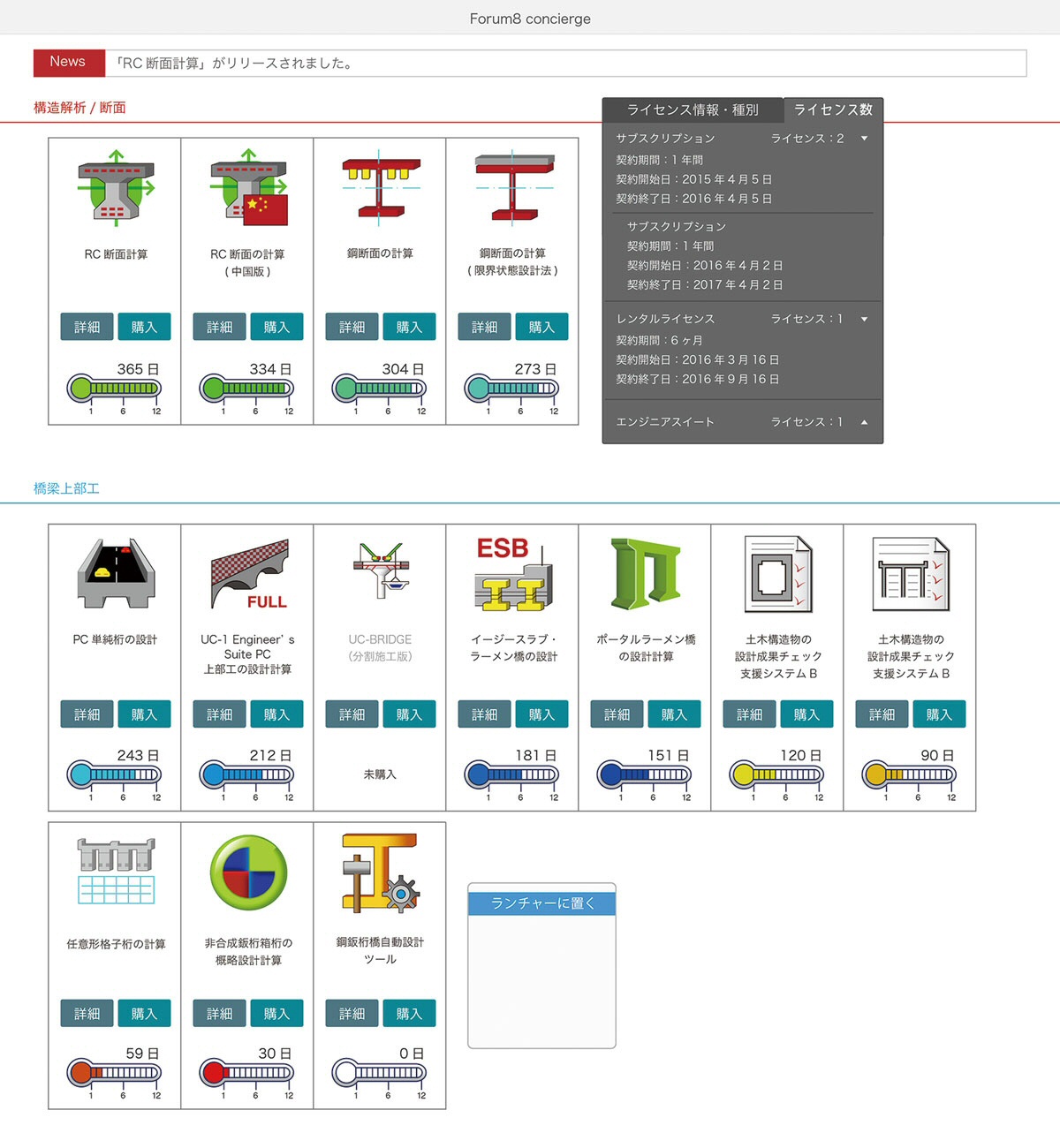This screenshot has width=1060, height=1148.
Task: Click the 鋼断面の計算 (限界状態設計法) icon
Action: coord(513,187)
